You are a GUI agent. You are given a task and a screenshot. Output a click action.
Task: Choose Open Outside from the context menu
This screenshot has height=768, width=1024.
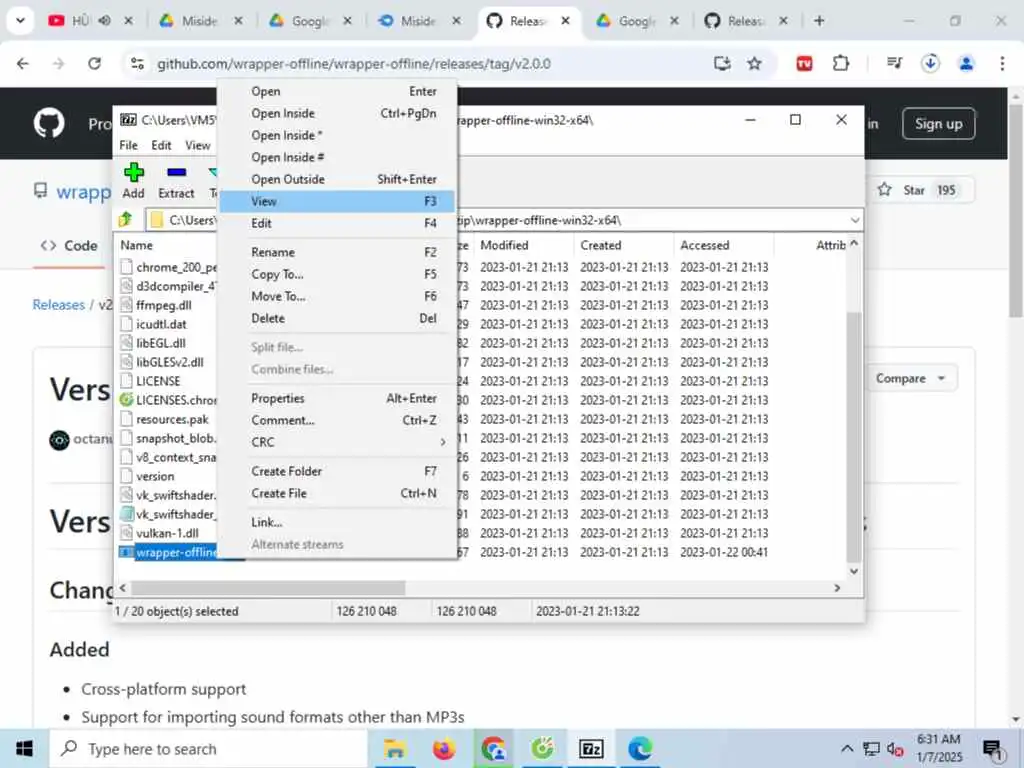pyautogui.click(x=338, y=179)
